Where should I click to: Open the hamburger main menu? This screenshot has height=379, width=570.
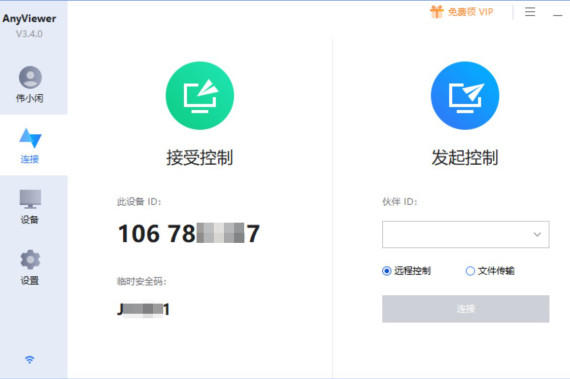[530, 12]
